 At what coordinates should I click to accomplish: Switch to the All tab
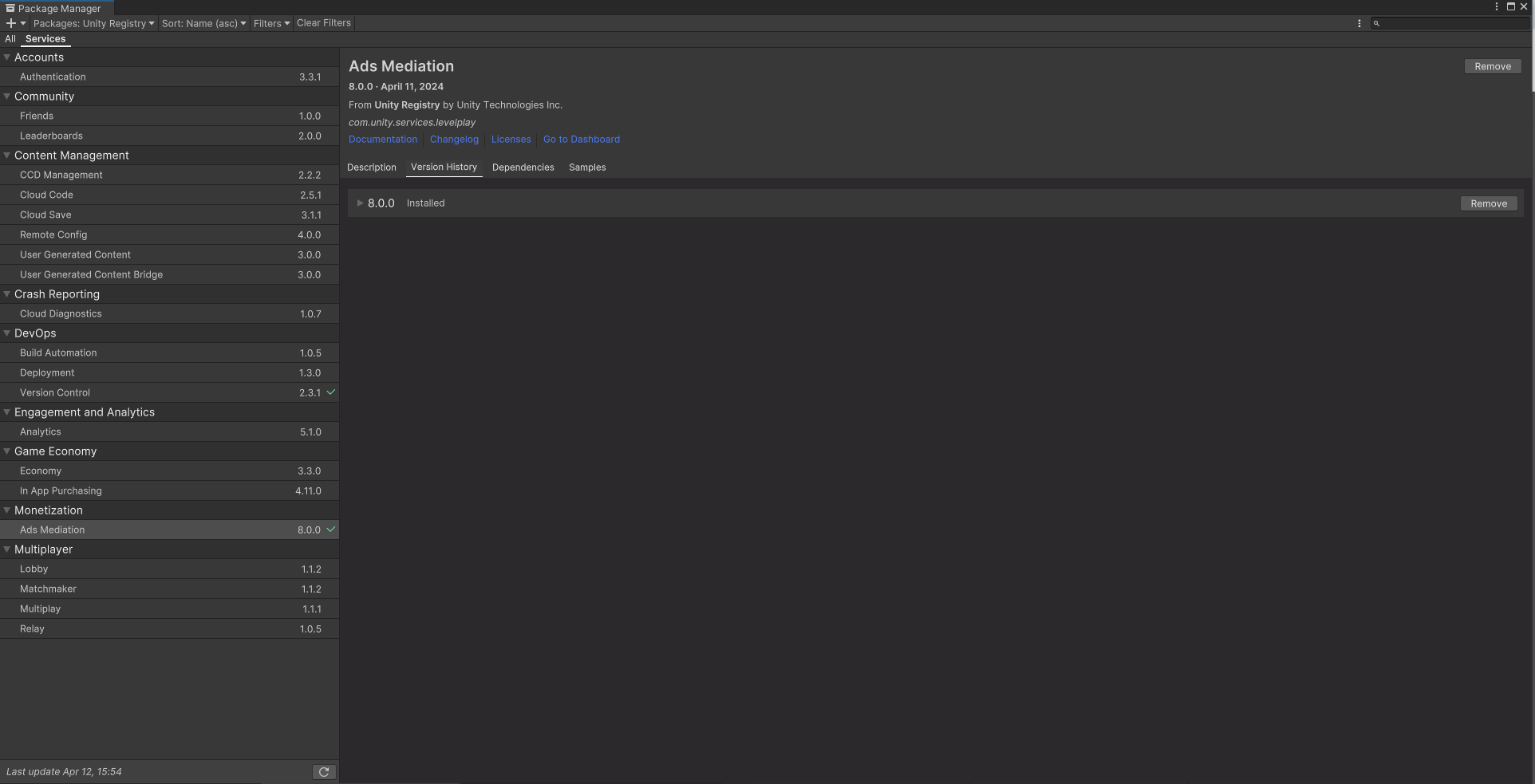[x=10, y=39]
